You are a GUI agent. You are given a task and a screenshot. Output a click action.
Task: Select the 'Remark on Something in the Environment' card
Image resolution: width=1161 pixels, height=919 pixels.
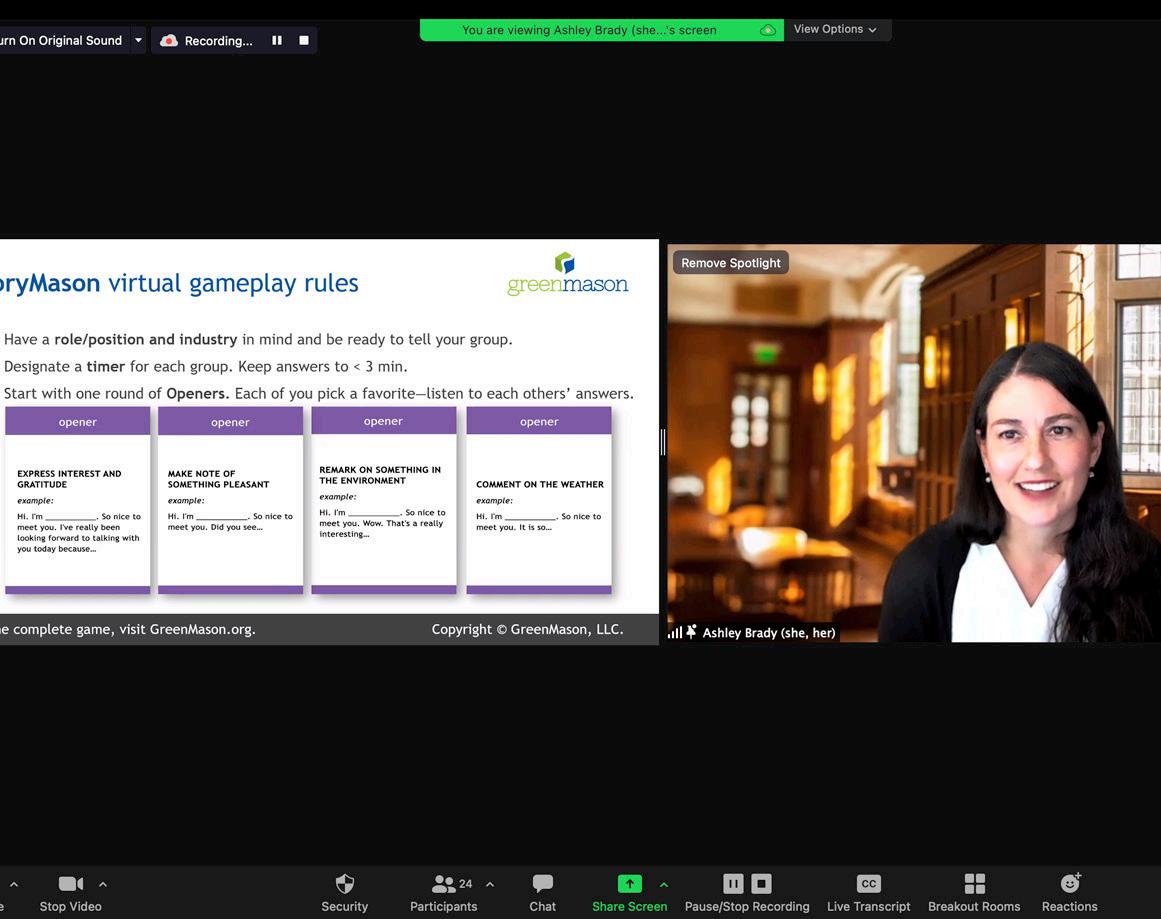tap(384, 500)
